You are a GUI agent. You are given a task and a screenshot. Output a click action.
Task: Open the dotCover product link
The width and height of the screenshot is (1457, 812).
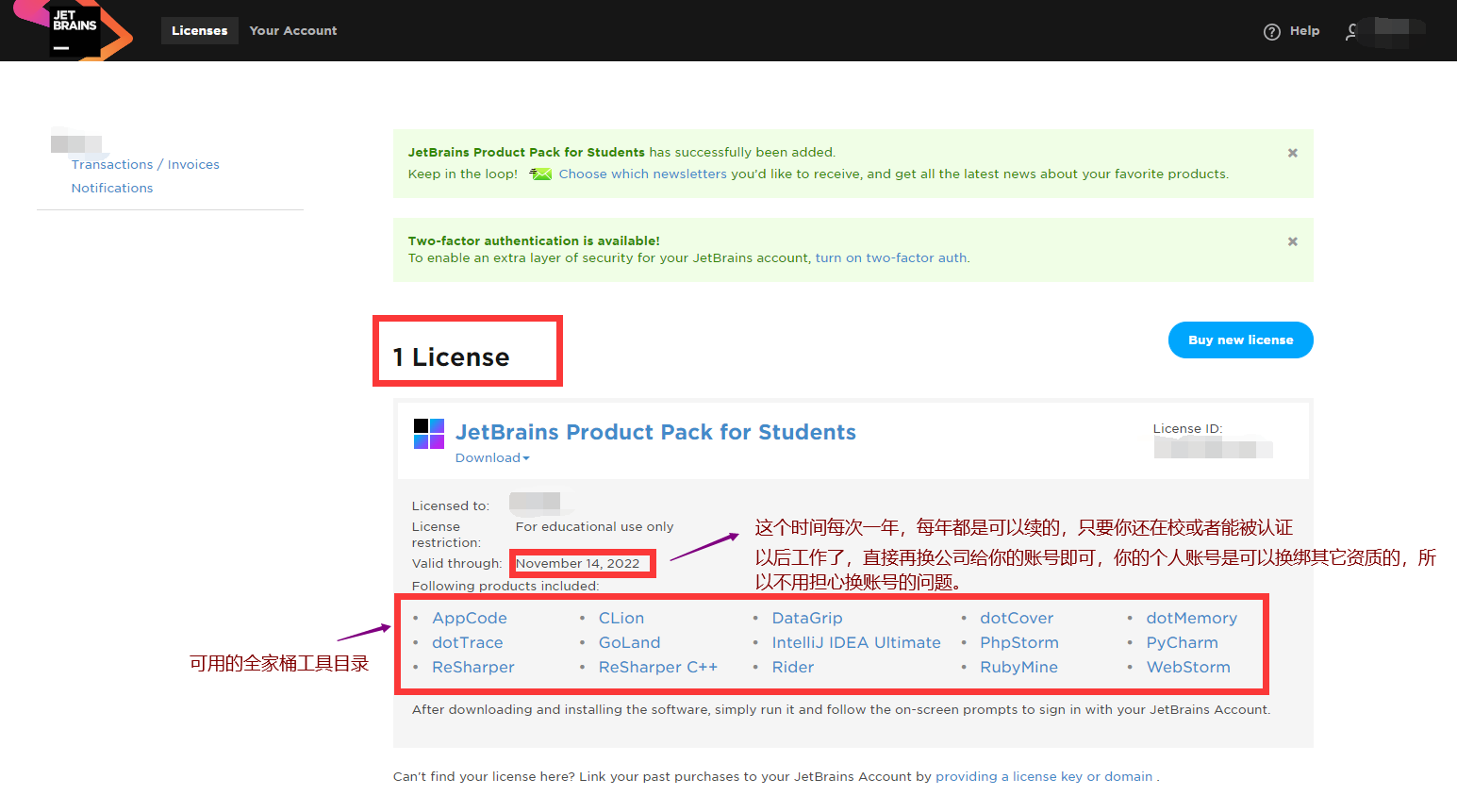click(x=1017, y=618)
